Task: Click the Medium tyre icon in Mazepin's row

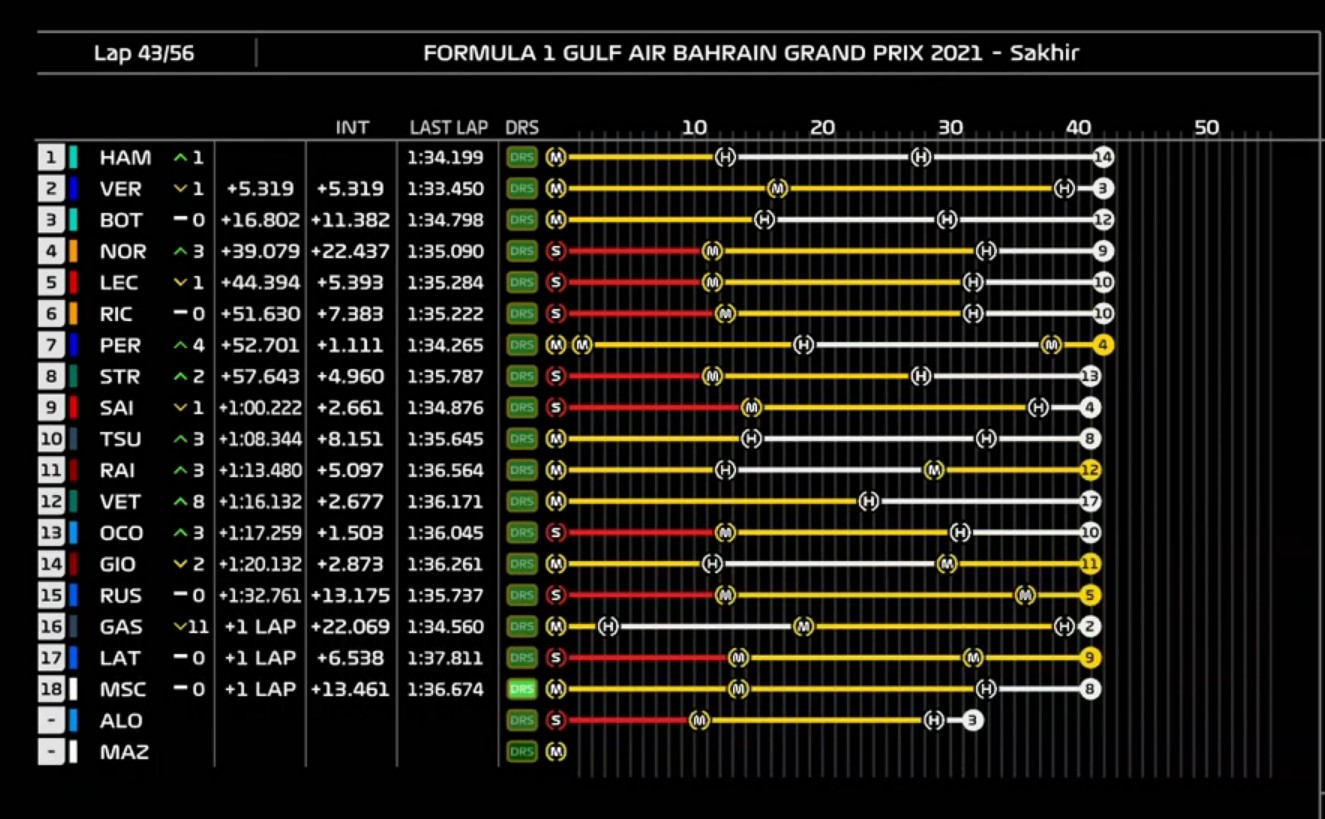Action: click(x=556, y=751)
